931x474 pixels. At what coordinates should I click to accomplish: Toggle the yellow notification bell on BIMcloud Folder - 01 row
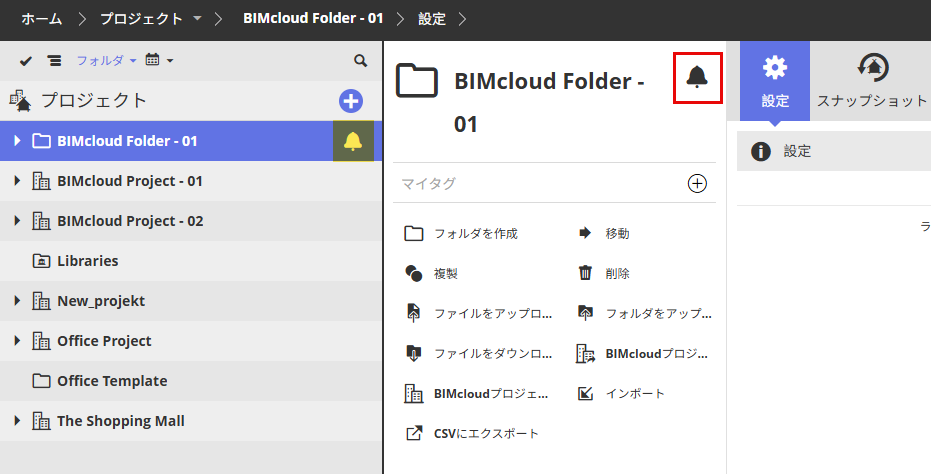pos(353,141)
